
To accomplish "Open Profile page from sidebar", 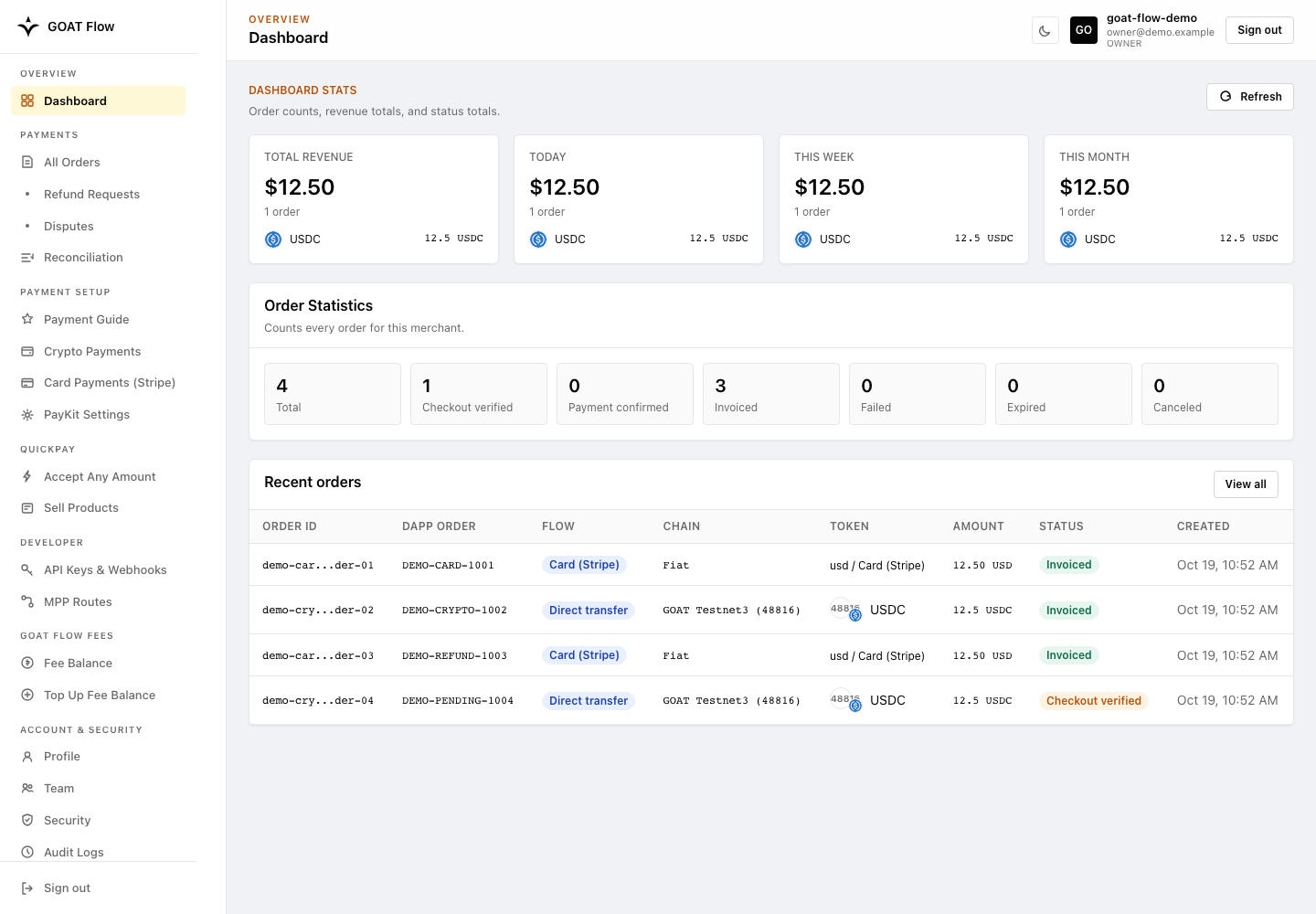I will pyautogui.click(x=62, y=756).
